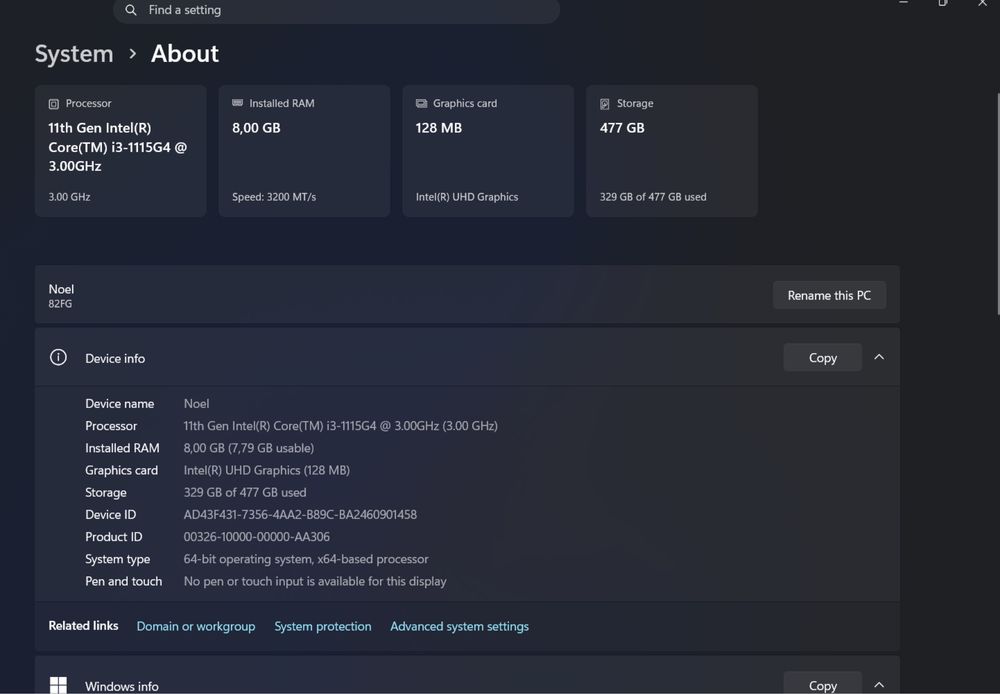1000x694 pixels.
Task: Click the 82FG model text under Noel
Action: click(60, 304)
